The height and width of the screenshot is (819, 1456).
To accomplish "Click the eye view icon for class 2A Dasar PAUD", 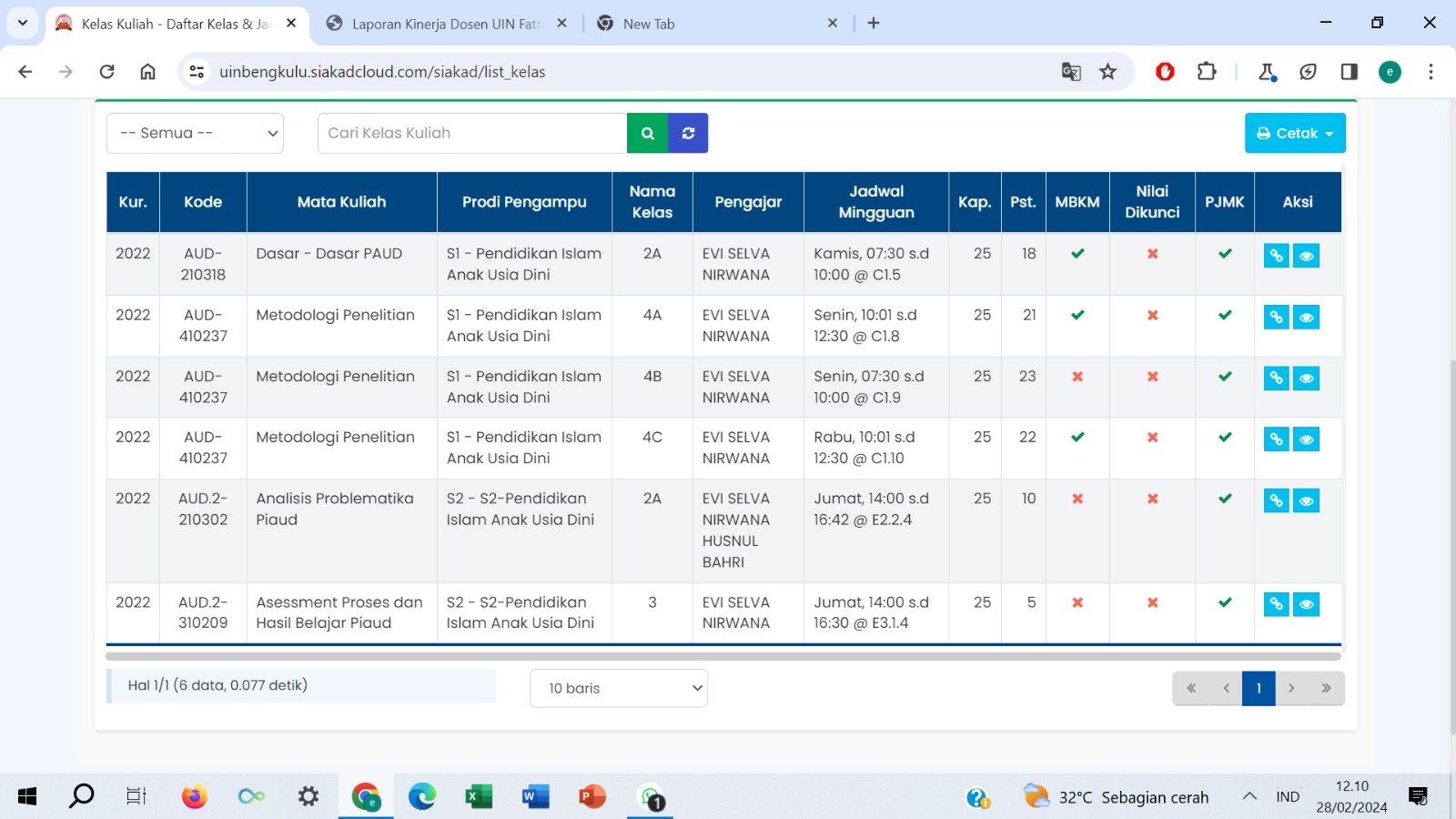I will coord(1306,256).
